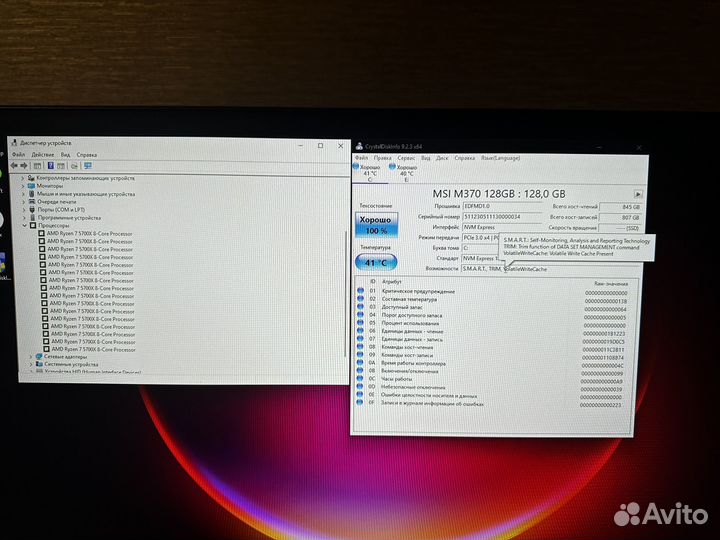Viewport: 720px width, 540px height.
Task: Click the 41 °C temperature button
Action: [x=377, y=261]
